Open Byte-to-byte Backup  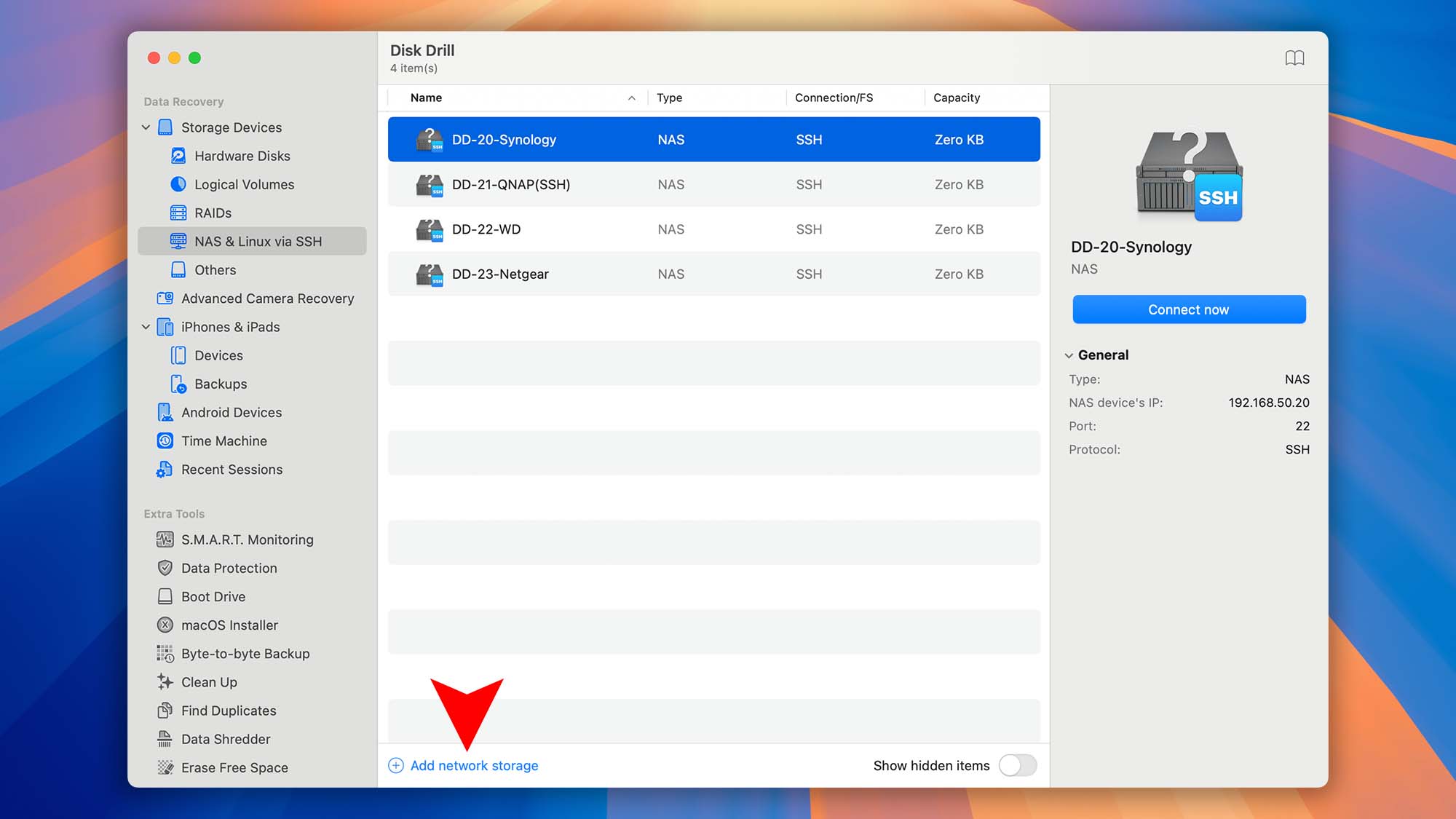click(245, 654)
